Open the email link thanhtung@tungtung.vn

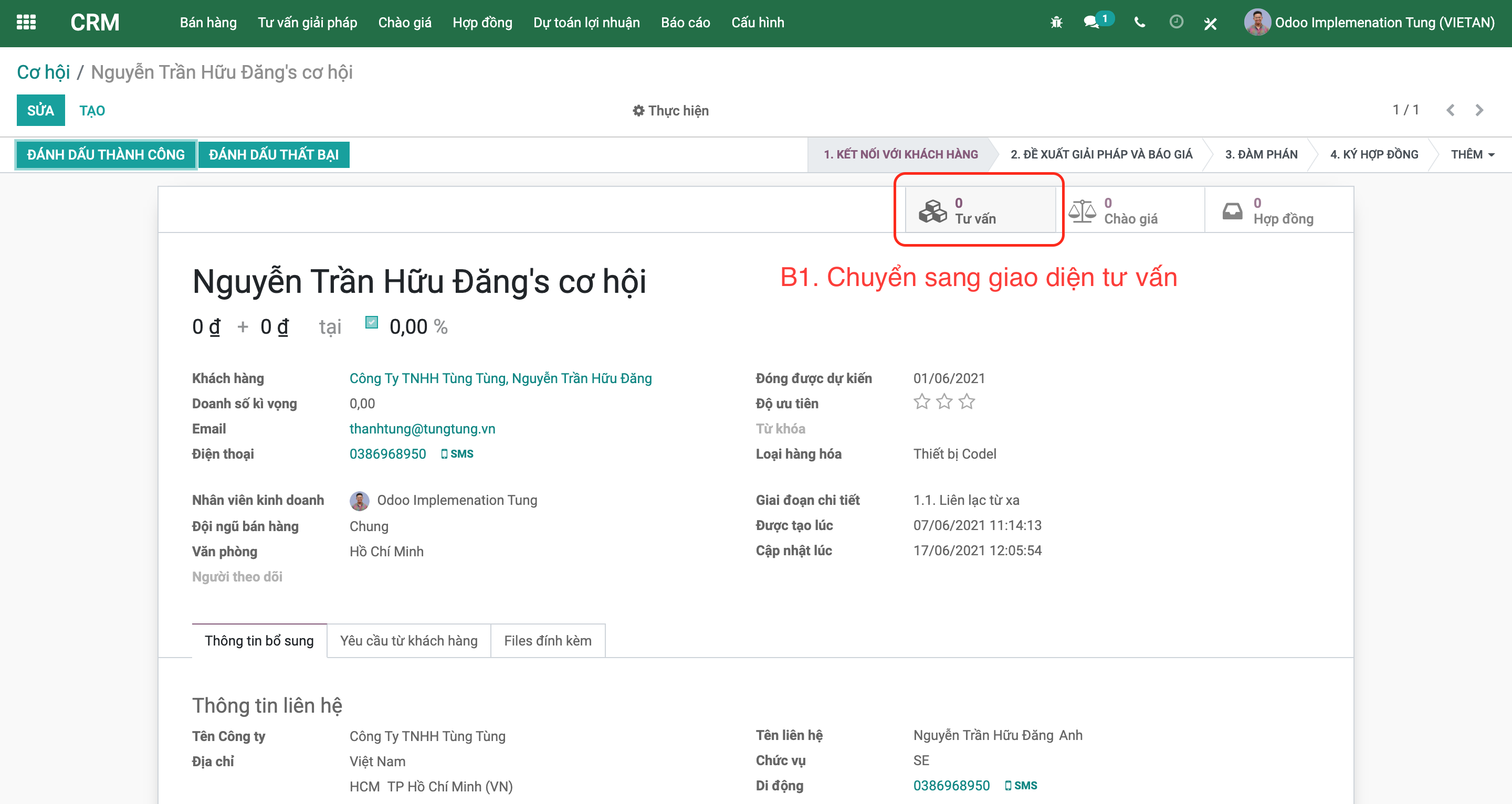[422, 428]
